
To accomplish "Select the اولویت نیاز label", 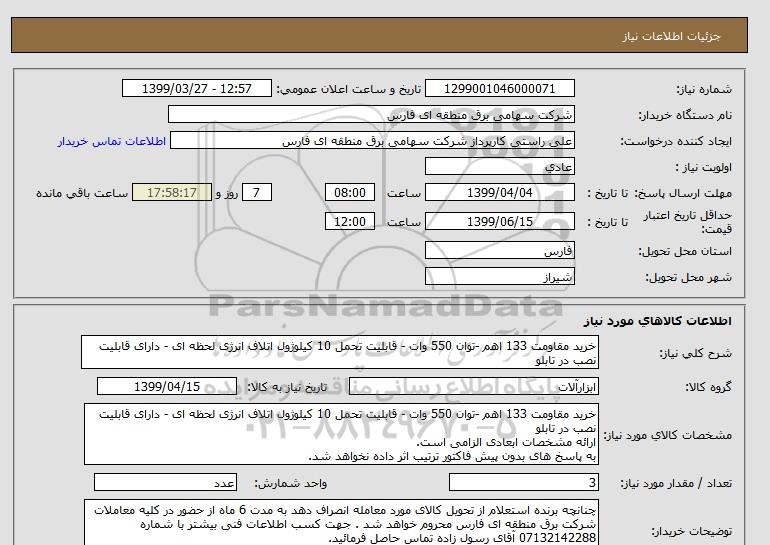I will 704,167.
